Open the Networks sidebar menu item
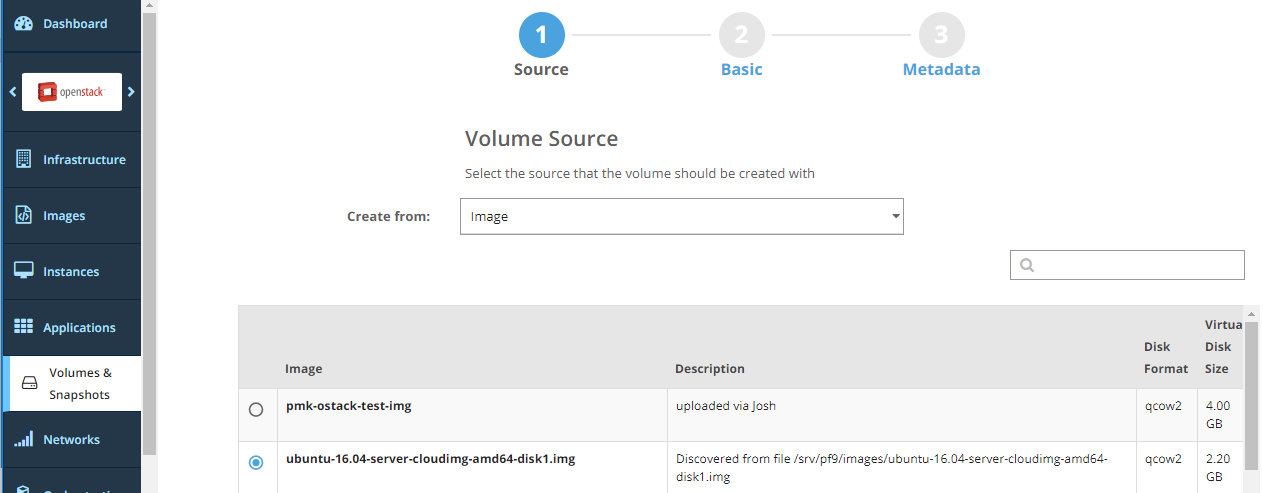Screen dimensions: 1263x493 (71, 439)
